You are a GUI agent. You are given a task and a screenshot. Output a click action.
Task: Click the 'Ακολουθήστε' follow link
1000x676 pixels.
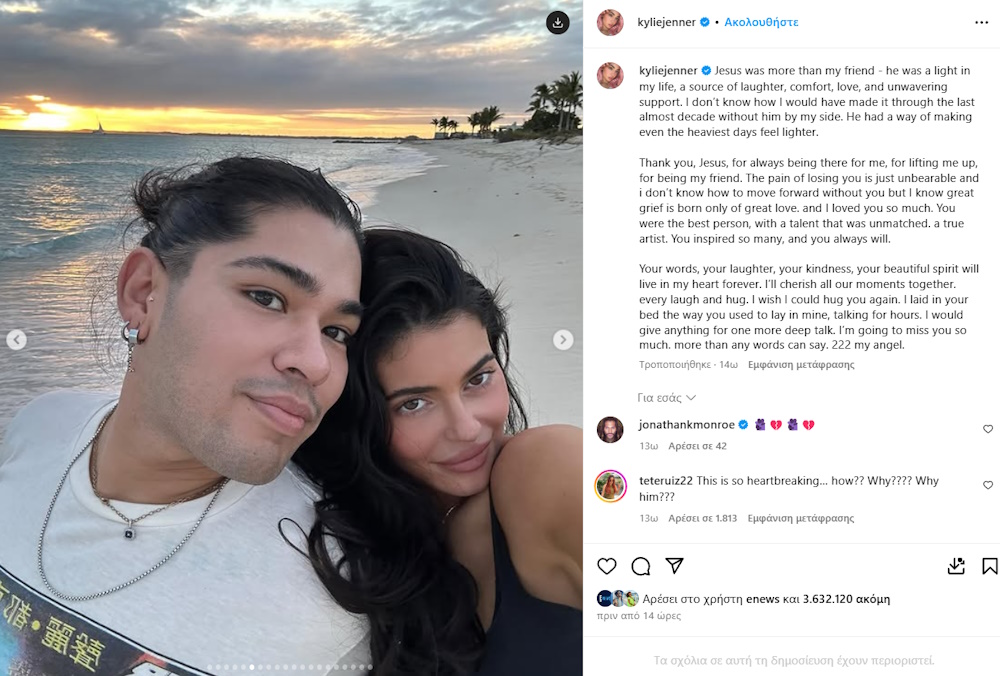point(761,22)
